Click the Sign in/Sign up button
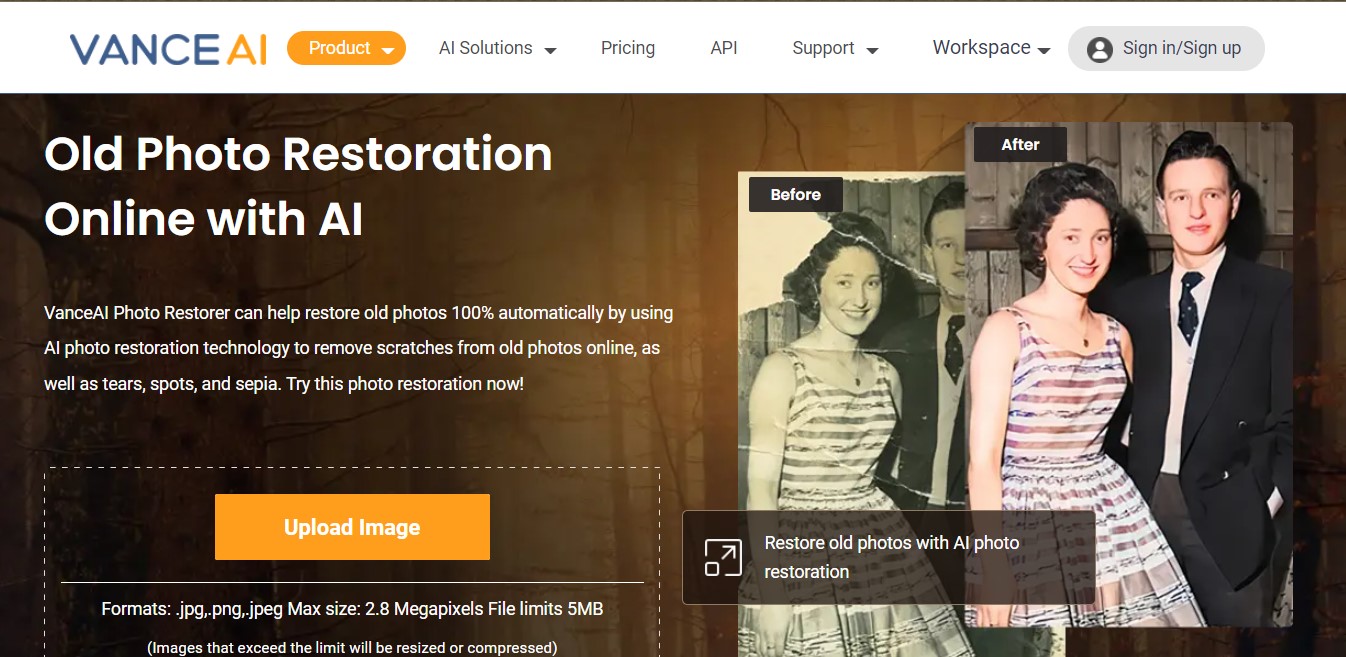Viewport: 1346px width, 657px height. [x=1165, y=48]
